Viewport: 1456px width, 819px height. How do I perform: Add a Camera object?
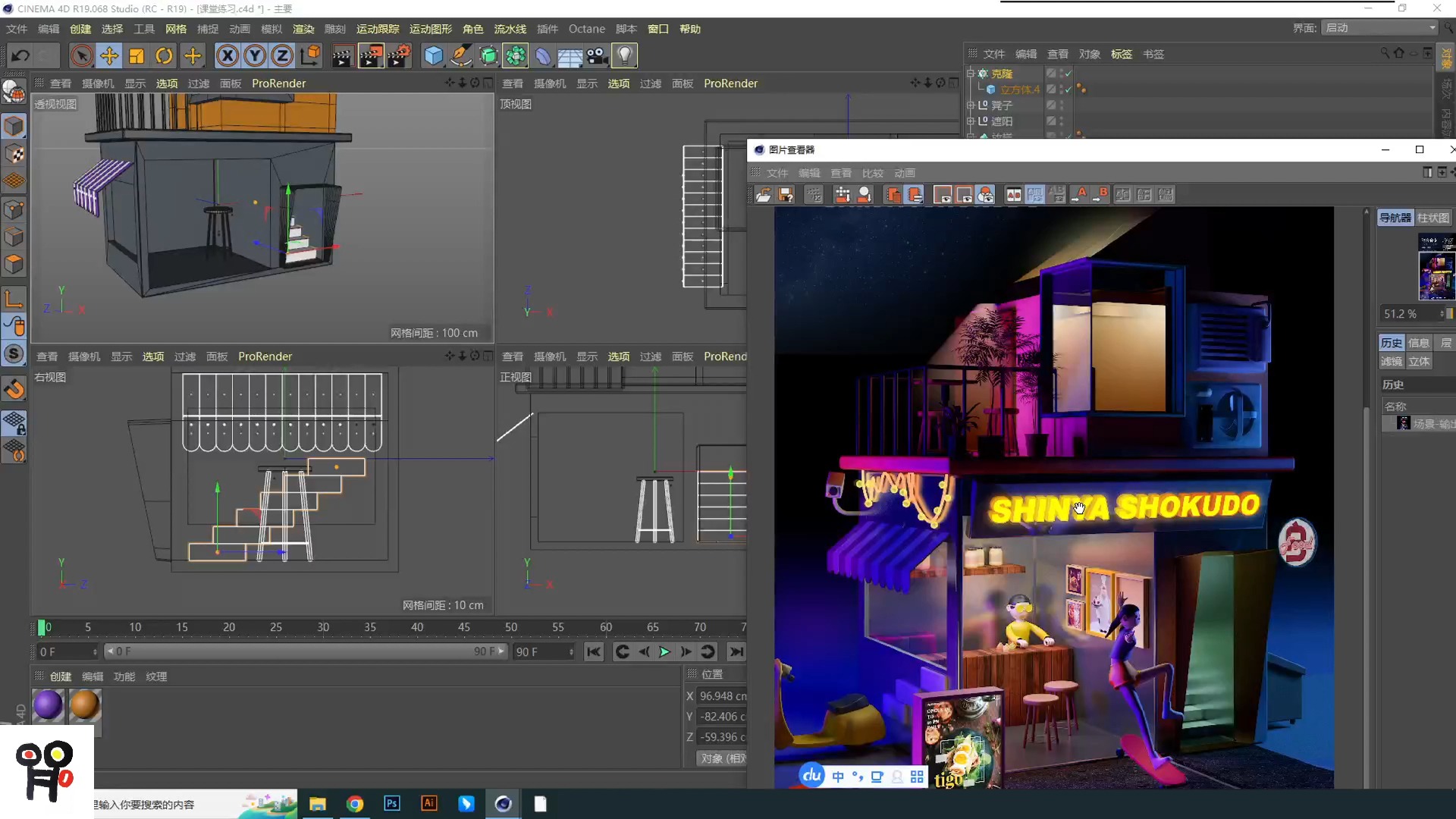597,55
